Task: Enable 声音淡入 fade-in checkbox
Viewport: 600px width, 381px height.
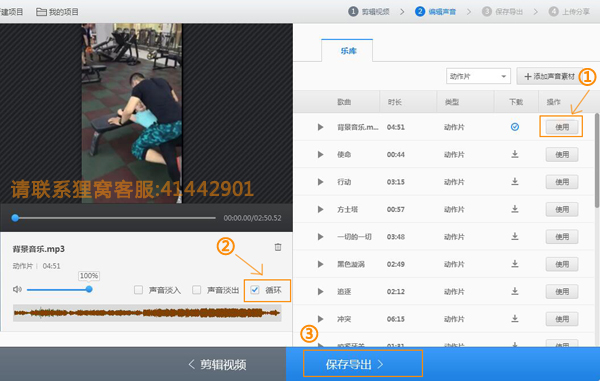Action: pos(139,290)
